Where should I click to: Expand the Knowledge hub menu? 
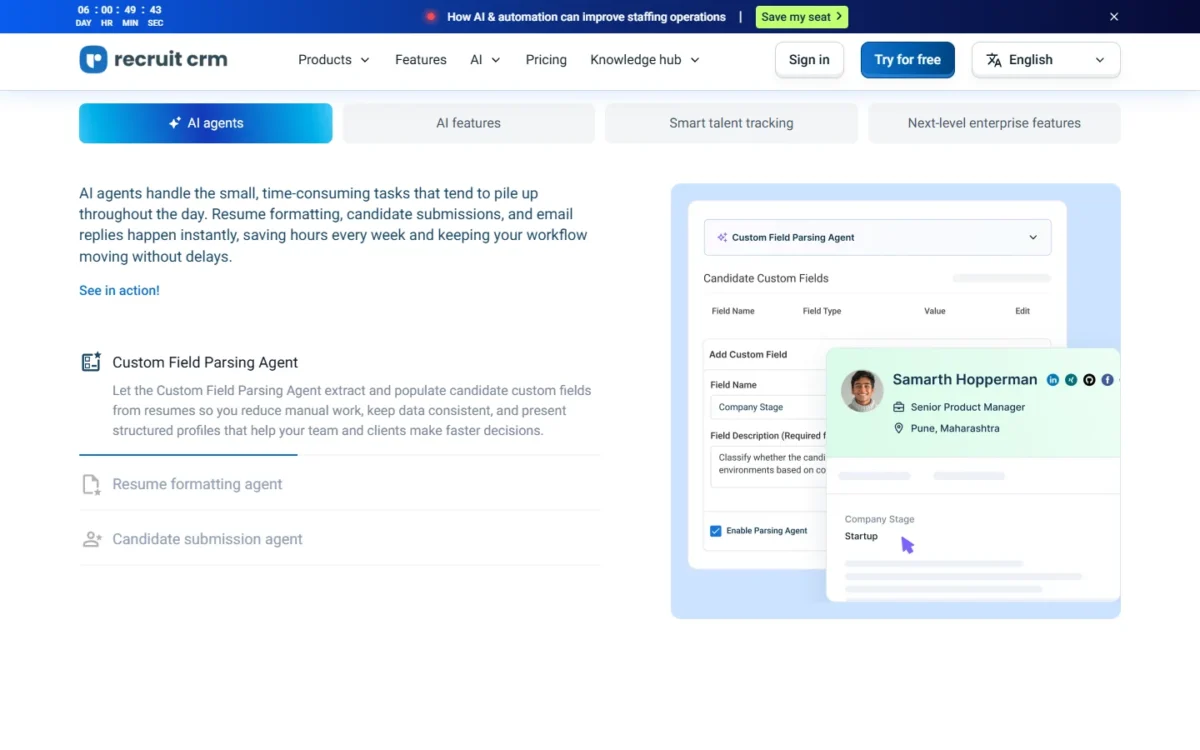coord(645,60)
